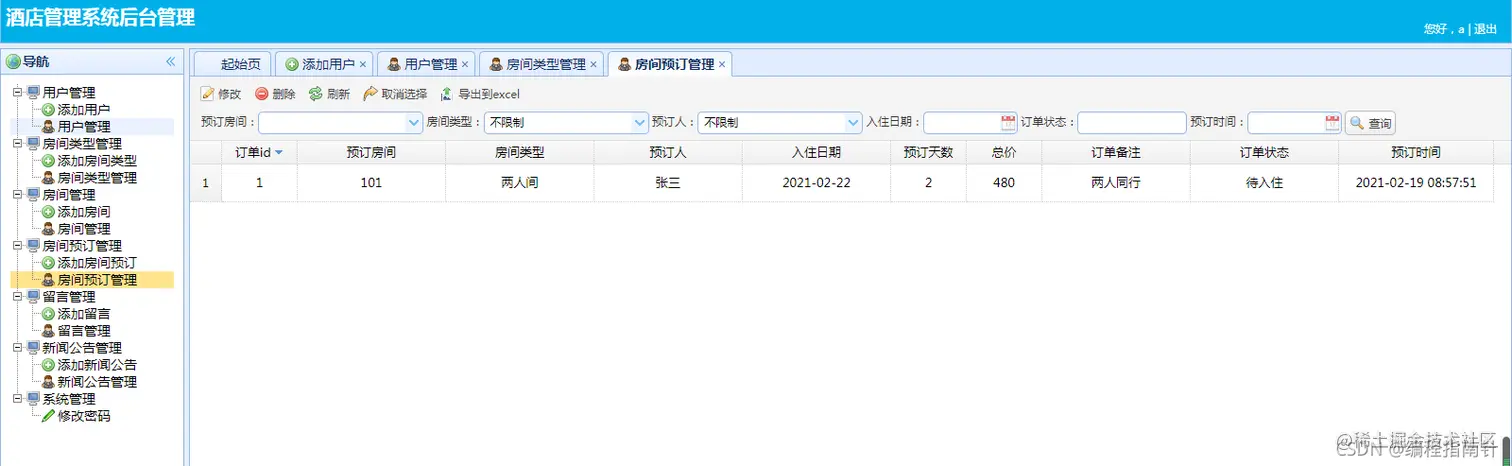Screen dimensions: 1512x466
Task: Close the 房间预订管理 tab
Action: (722, 64)
